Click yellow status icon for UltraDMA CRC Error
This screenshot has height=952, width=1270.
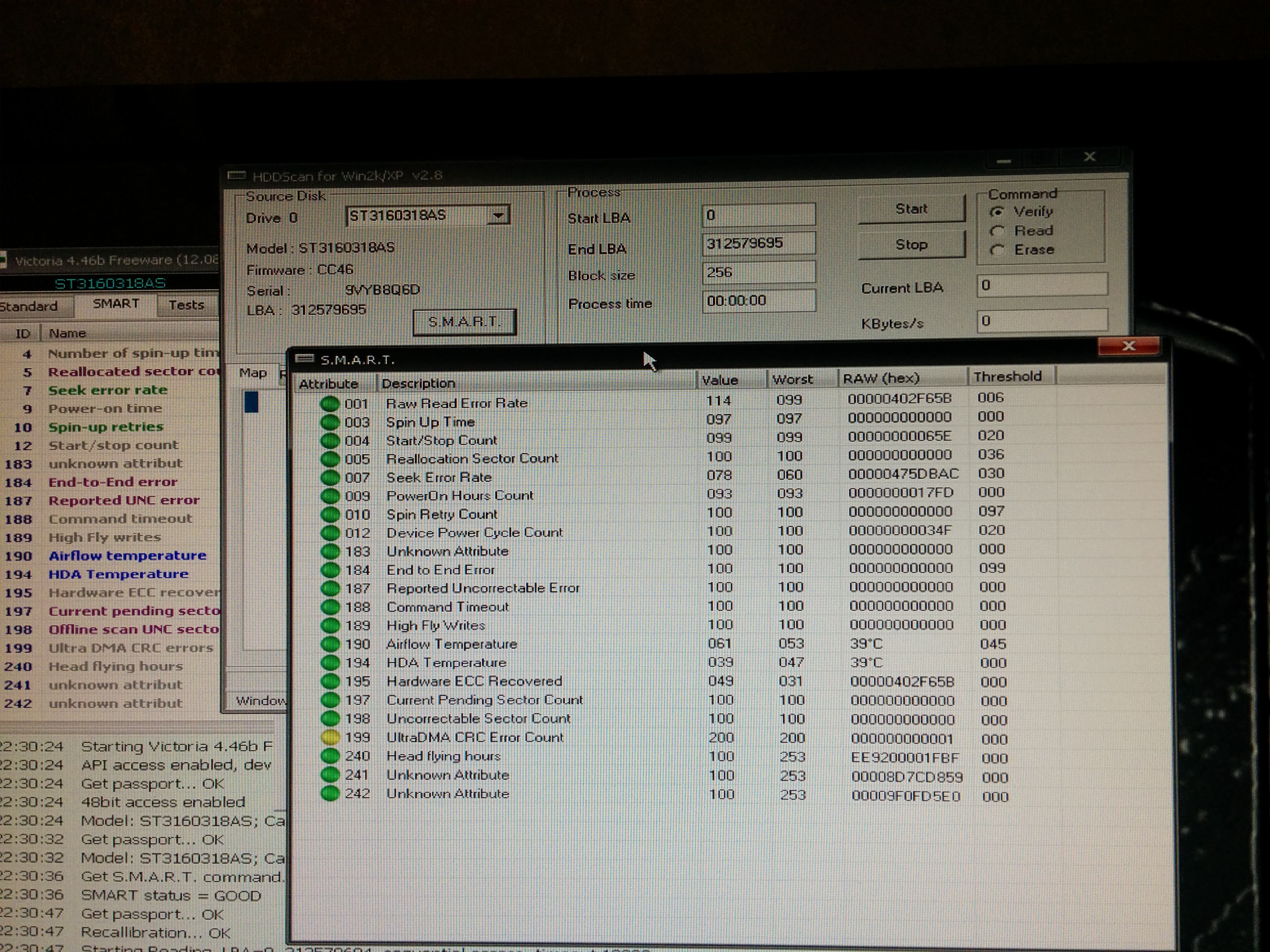click(x=330, y=737)
